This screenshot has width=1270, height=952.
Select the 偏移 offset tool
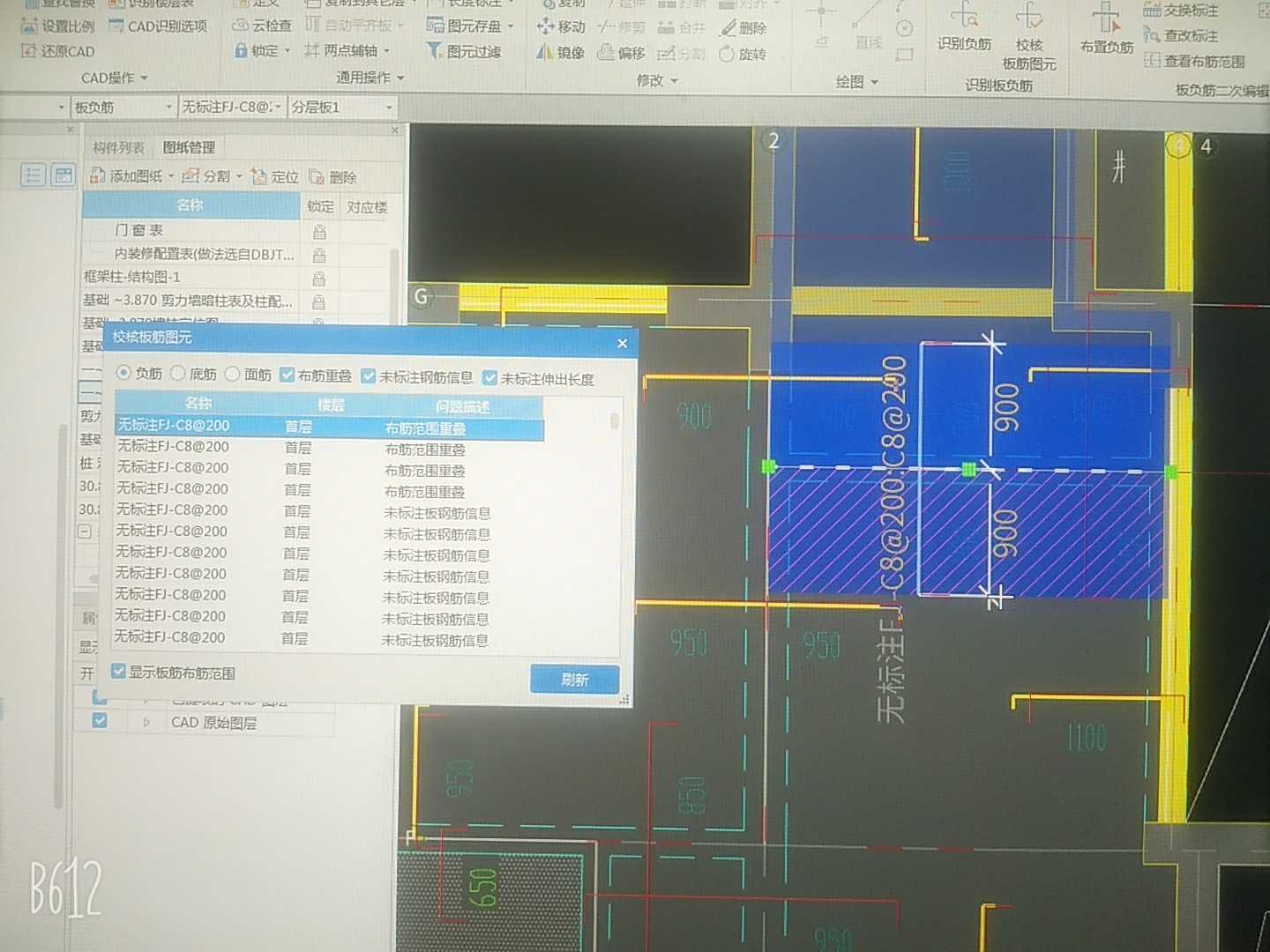point(621,53)
